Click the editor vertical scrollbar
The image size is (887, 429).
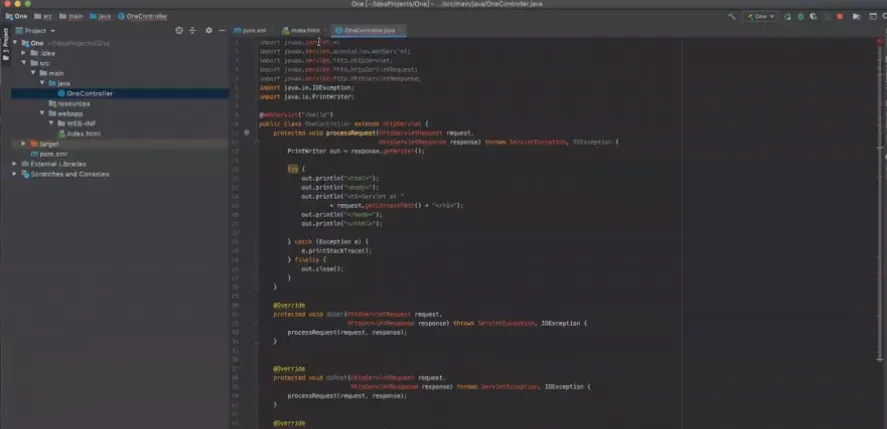pyautogui.click(x=880, y=204)
